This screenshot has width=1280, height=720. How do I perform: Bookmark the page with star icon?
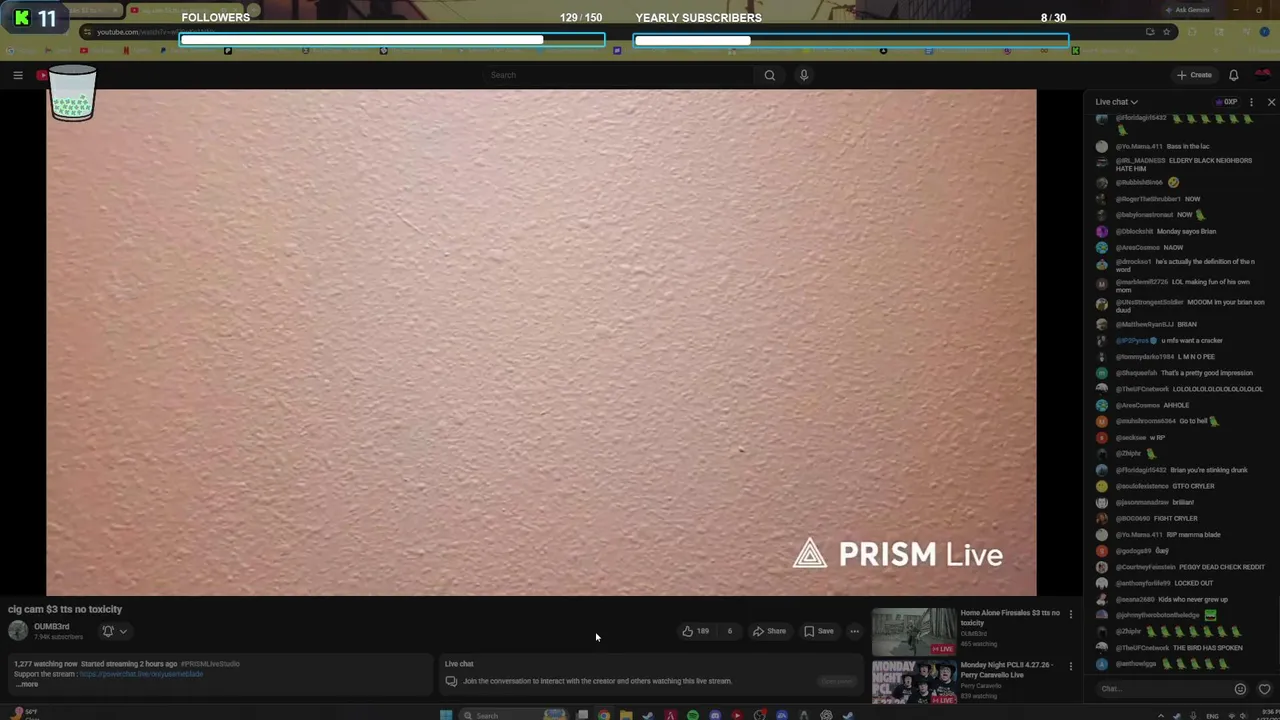point(1167,32)
